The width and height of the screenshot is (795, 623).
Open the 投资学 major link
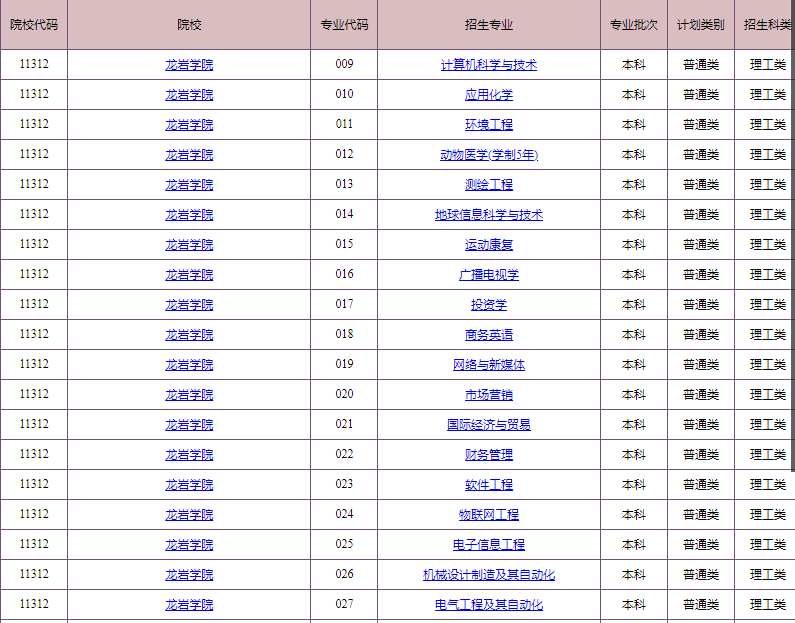[x=489, y=305]
